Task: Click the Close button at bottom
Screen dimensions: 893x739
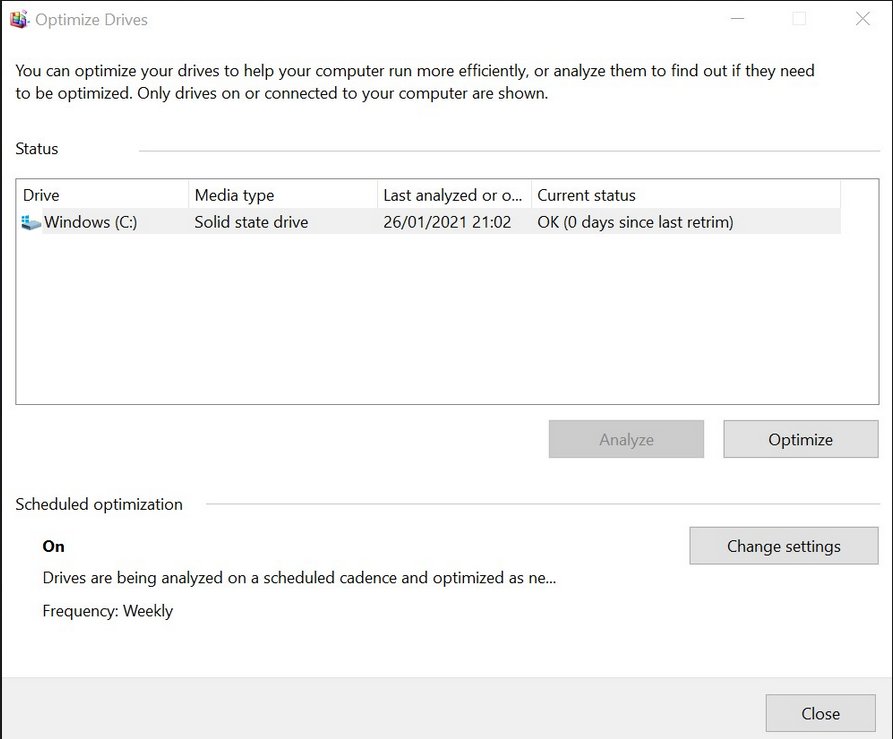Action: point(820,713)
